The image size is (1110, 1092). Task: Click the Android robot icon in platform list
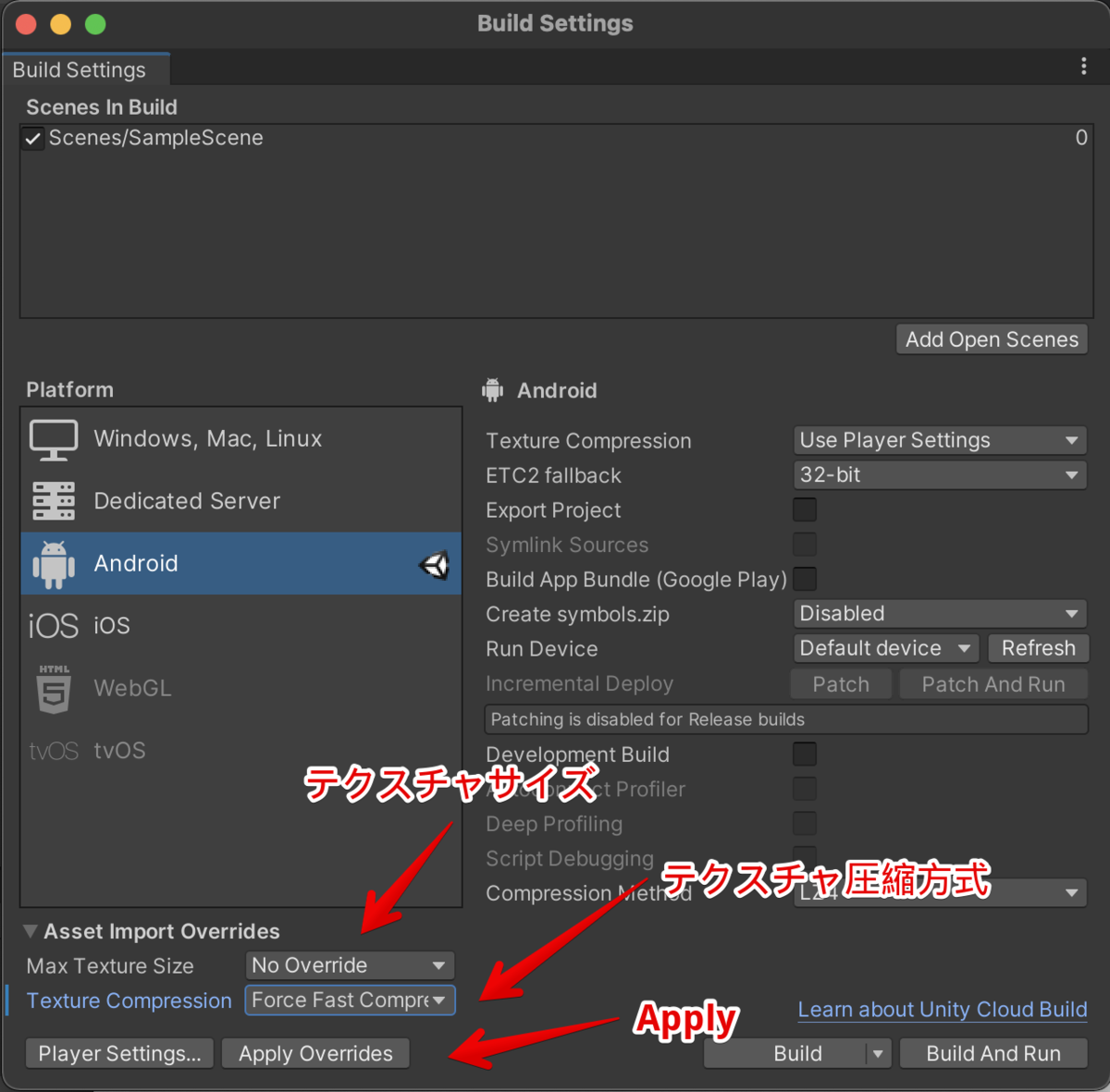tap(54, 564)
